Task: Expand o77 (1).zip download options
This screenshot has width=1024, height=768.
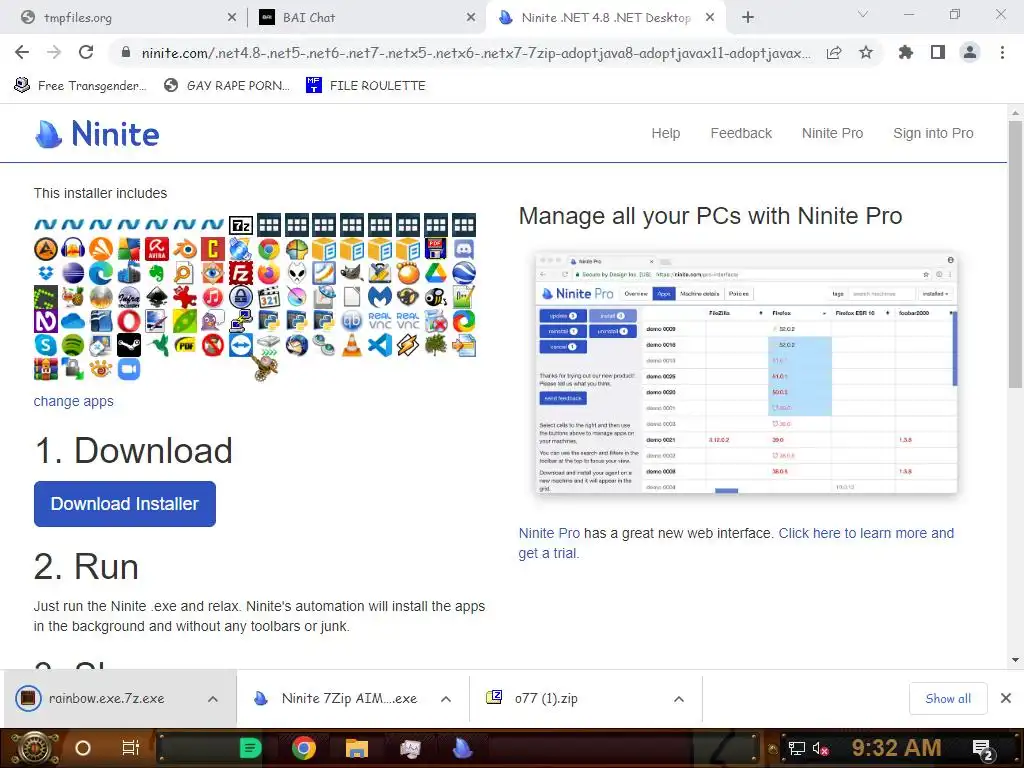Action: click(679, 699)
